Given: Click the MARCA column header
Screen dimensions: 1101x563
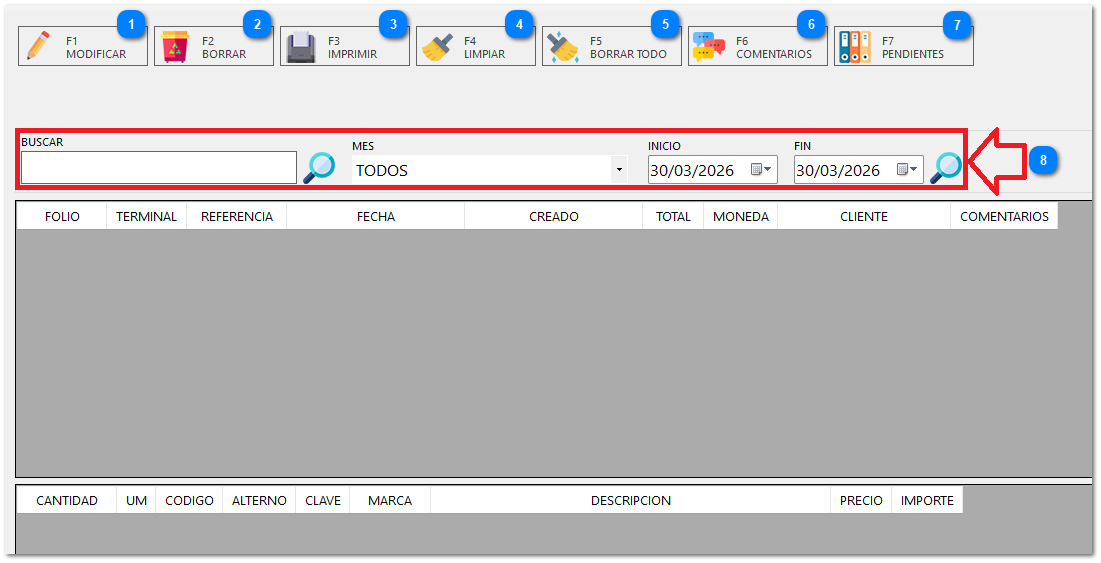Looking at the screenshot, I should 390,501.
